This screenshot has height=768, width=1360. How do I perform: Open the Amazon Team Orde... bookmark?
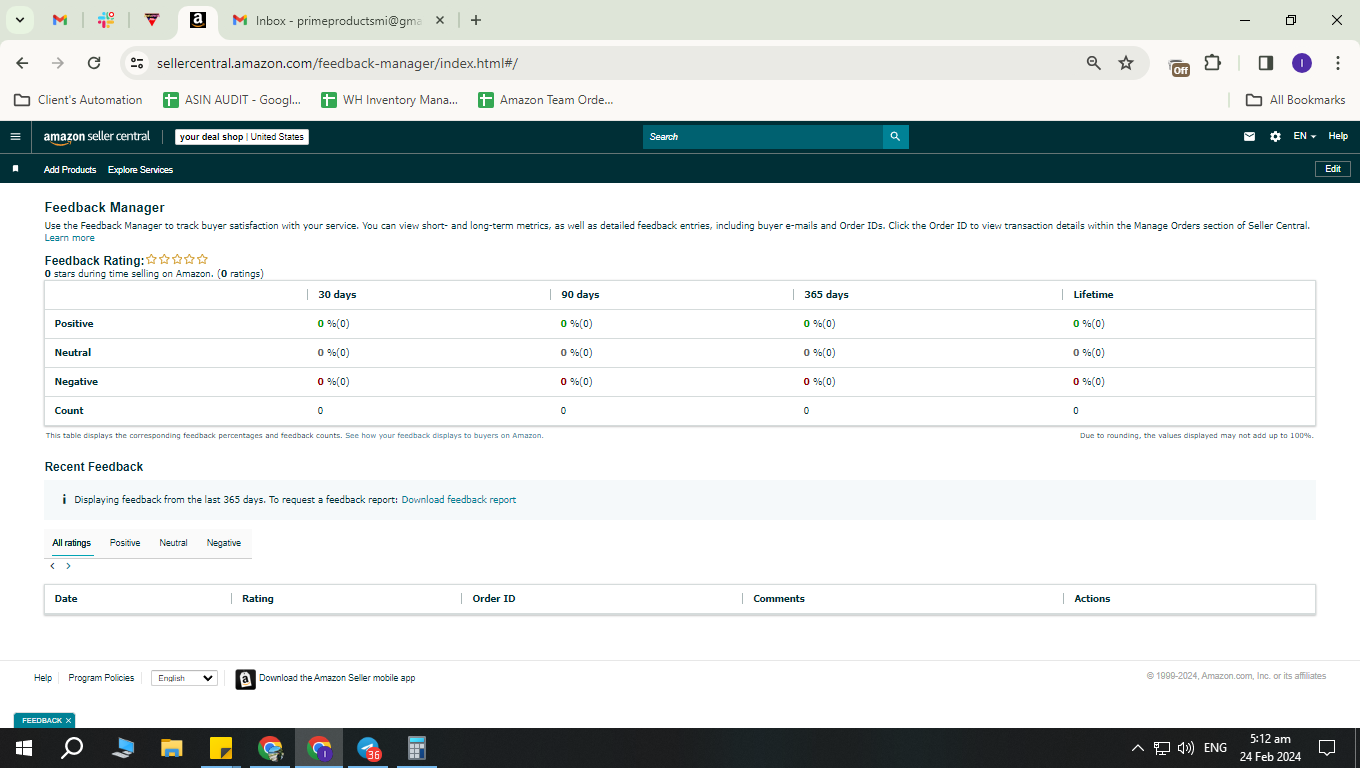pyautogui.click(x=546, y=100)
